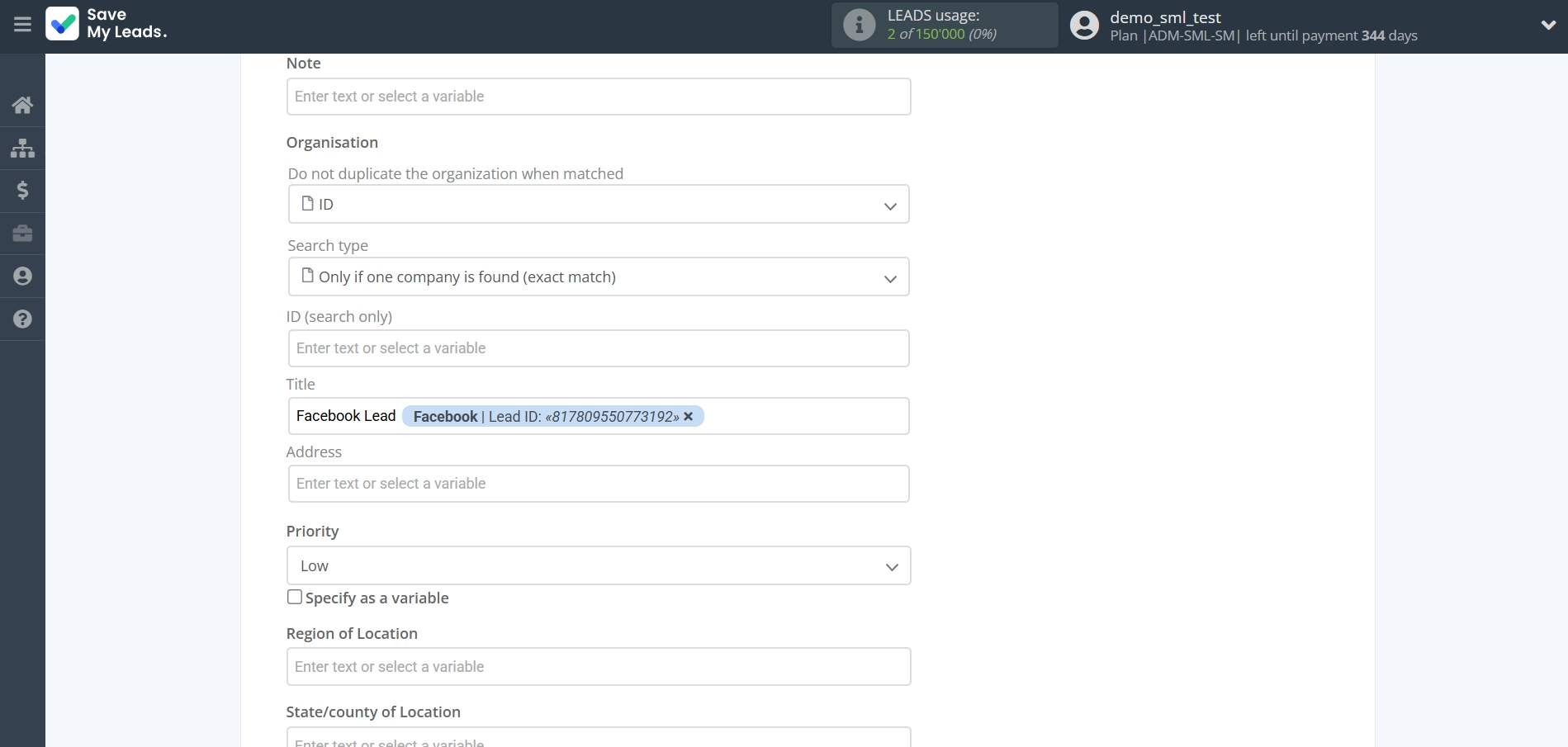
Task: Click inside the Address input field
Action: click(598, 484)
